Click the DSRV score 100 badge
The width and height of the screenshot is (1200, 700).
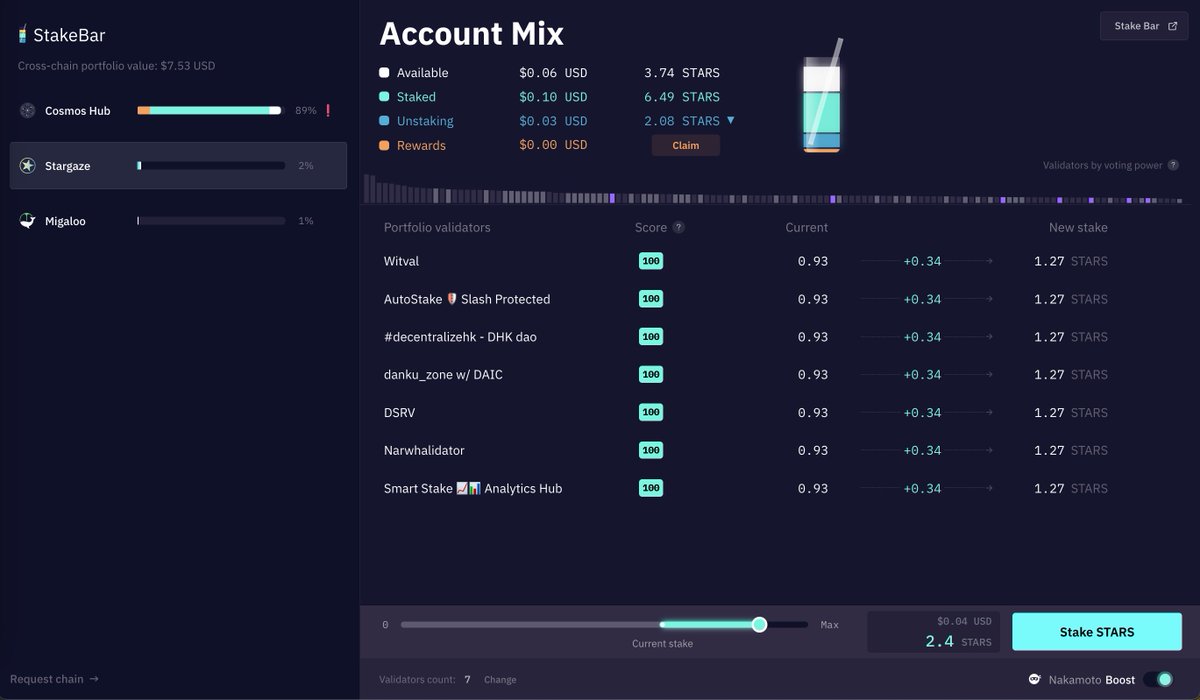tap(651, 413)
